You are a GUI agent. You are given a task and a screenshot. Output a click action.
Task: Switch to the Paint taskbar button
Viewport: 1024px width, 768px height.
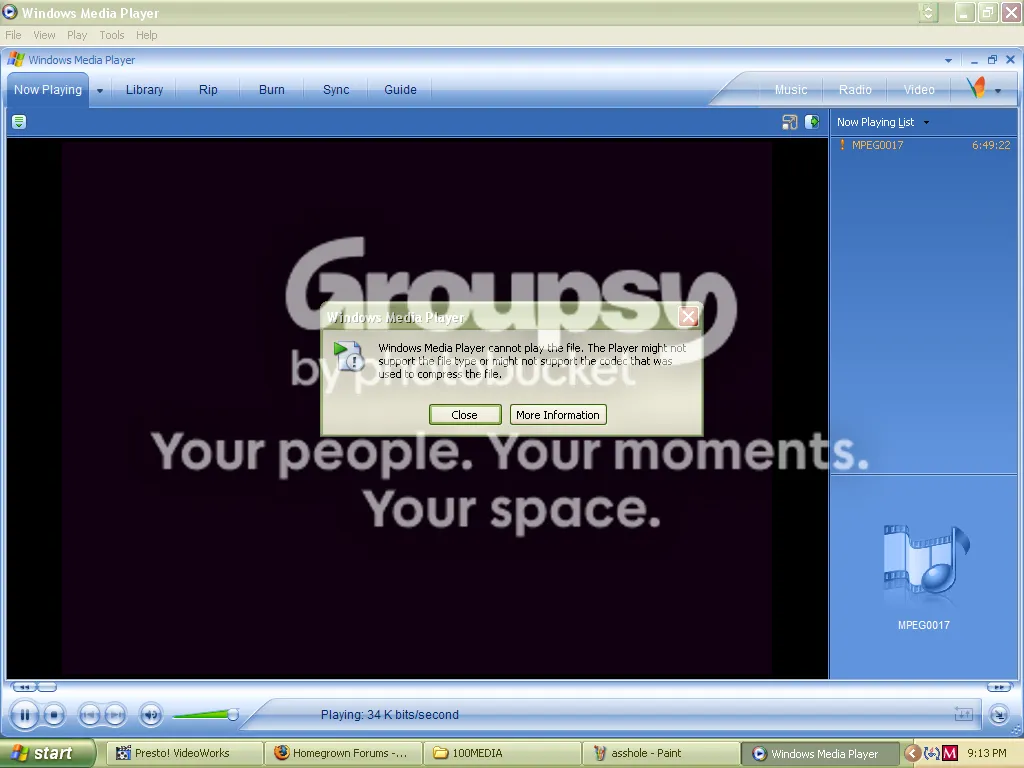point(661,753)
